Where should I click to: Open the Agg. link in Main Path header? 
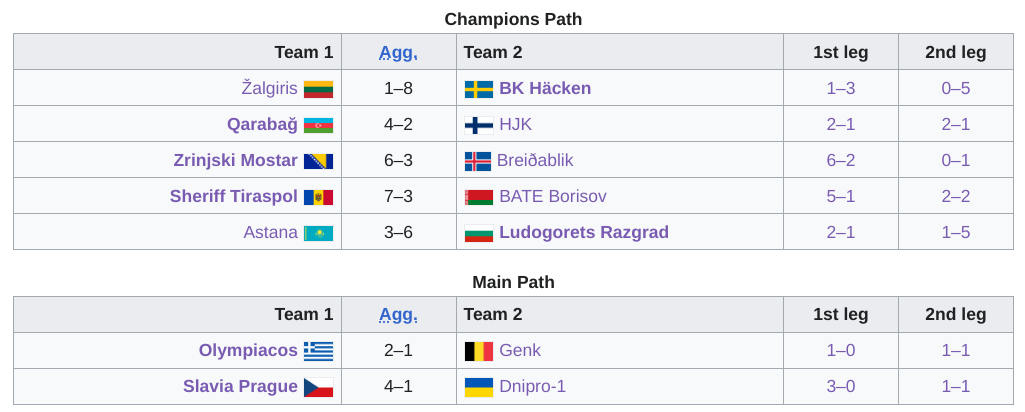point(398,315)
